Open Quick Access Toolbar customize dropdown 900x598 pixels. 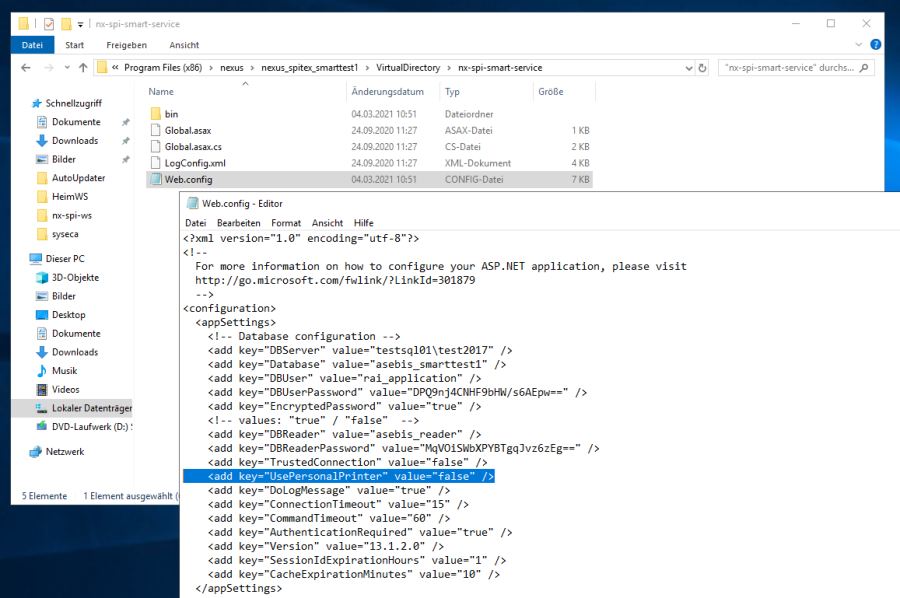click(x=81, y=23)
